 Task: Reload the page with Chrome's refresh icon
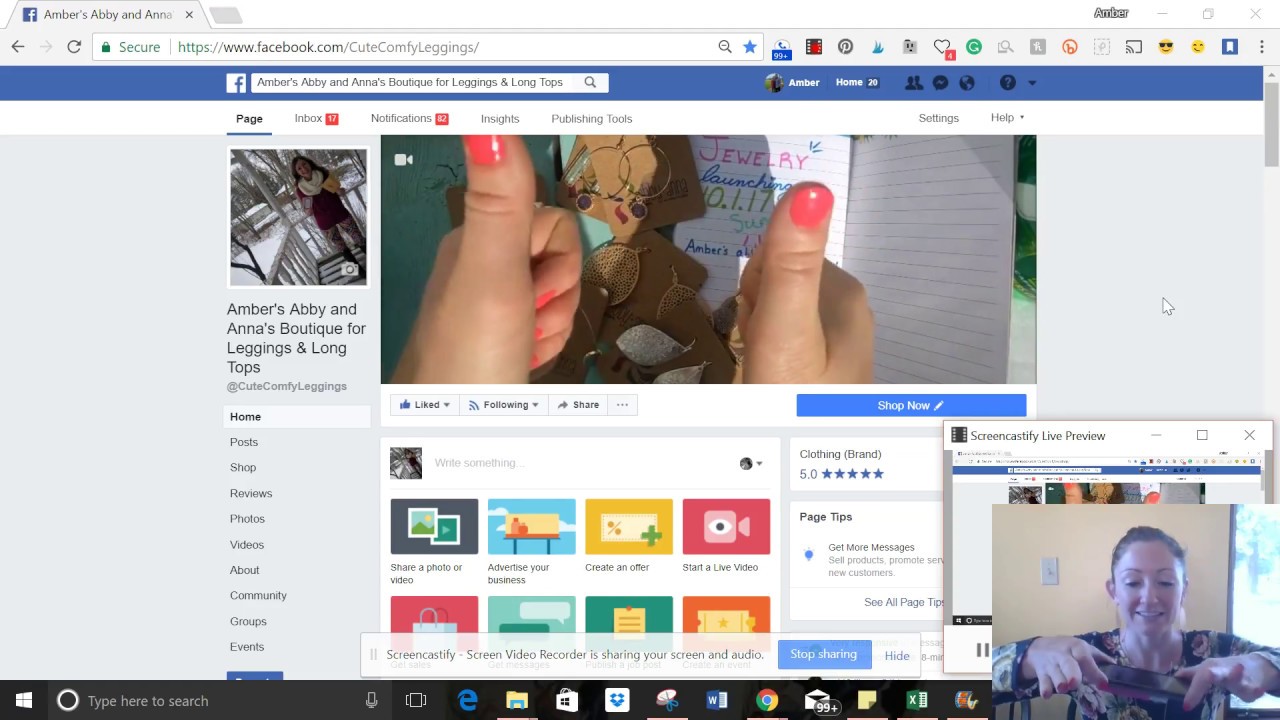click(74, 47)
